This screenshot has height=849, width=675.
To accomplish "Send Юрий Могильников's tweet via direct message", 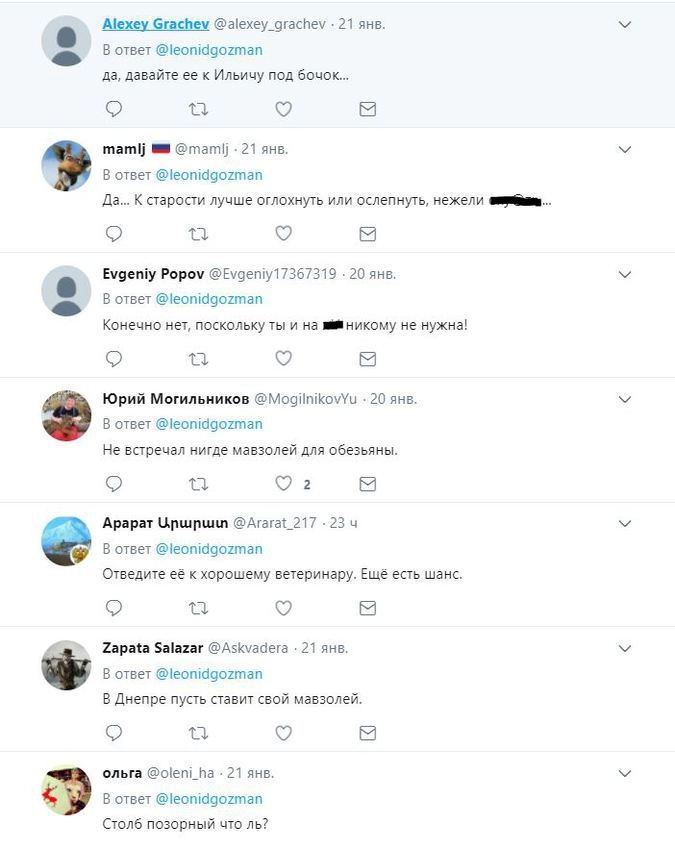I will 367,484.
